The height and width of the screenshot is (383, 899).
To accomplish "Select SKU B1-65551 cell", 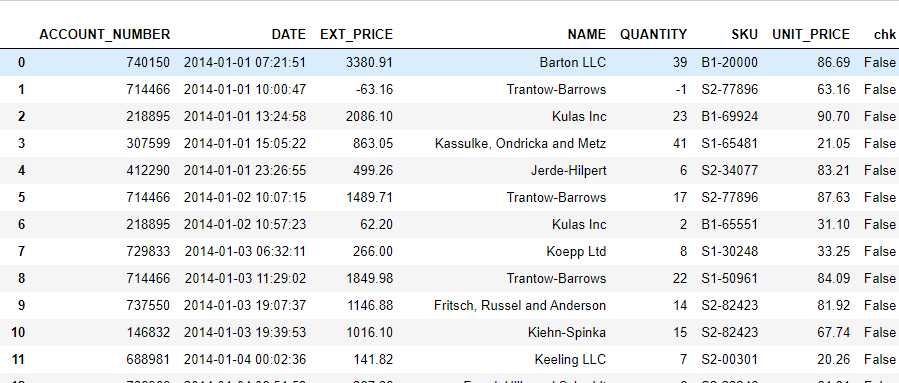I will [x=729, y=224].
